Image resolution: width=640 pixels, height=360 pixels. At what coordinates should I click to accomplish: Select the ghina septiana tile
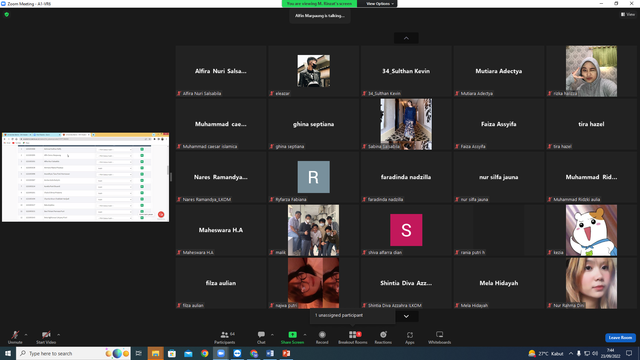[x=313, y=124]
